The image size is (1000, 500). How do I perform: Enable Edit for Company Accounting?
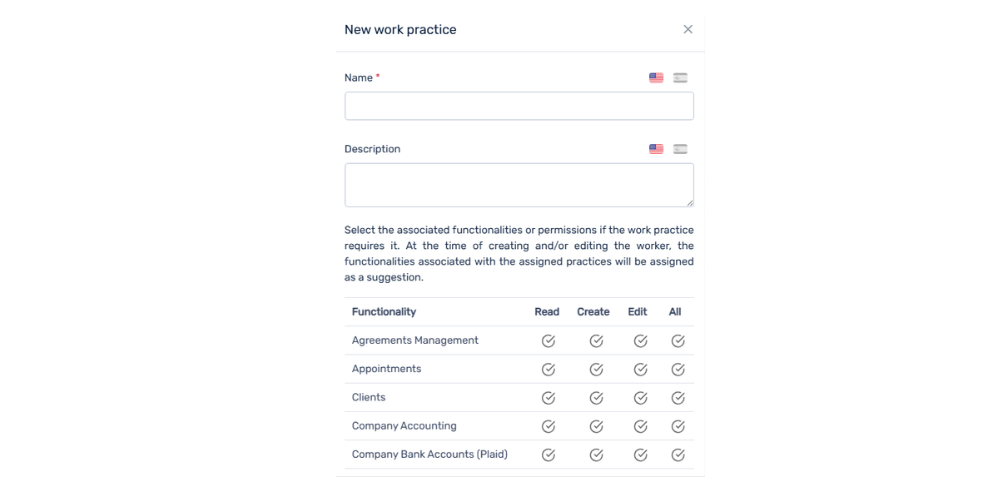(x=640, y=426)
